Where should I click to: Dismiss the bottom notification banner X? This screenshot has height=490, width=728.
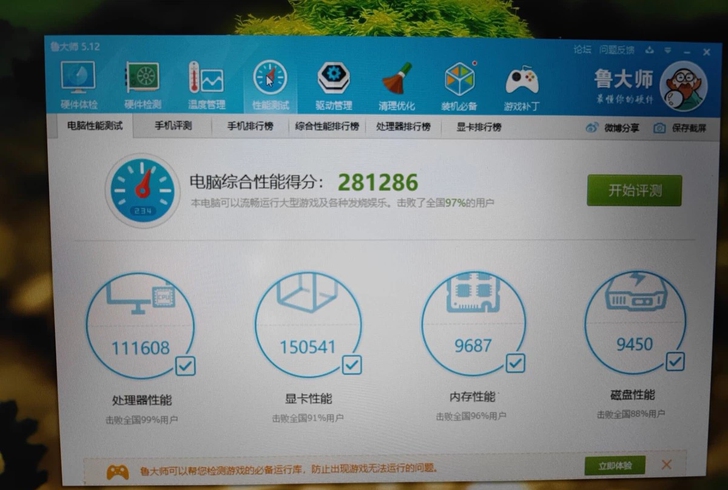pyautogui.click(x=667, y=464)
